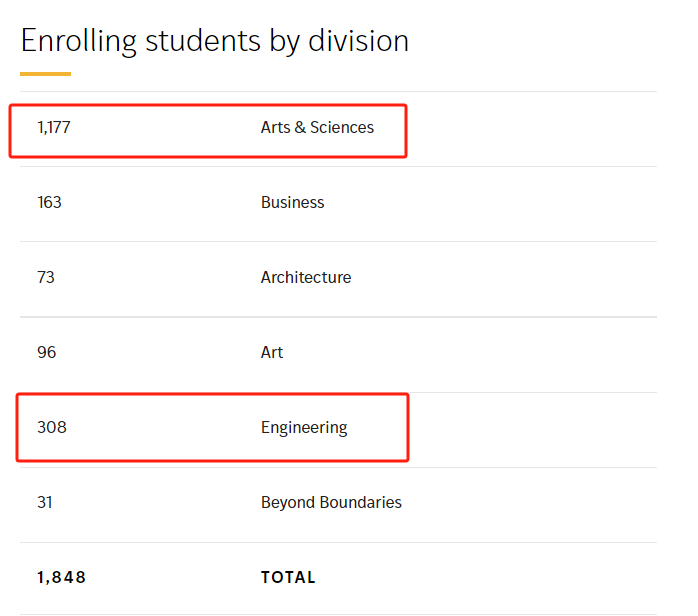Click the red highlight box around Engineering
Viewport: 698px width, 616px height.
(213, 427)
